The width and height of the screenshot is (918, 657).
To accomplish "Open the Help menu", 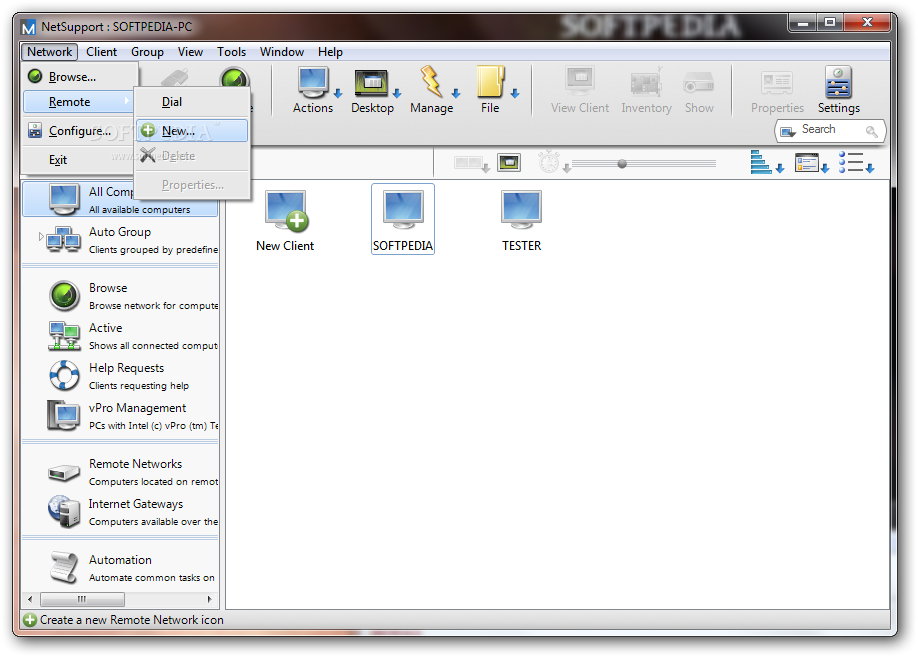I will coord(330,52).
